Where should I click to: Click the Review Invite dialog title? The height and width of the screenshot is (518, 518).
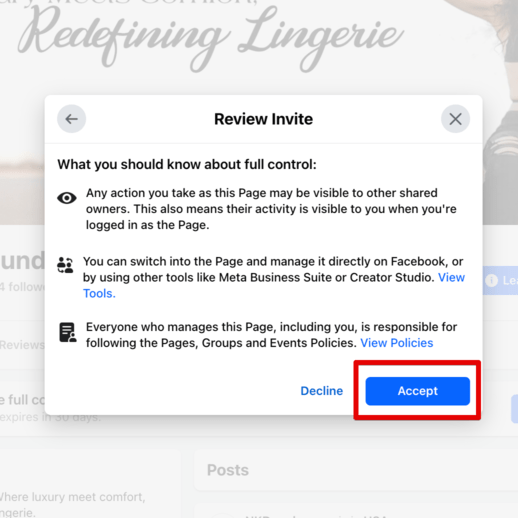263,119
